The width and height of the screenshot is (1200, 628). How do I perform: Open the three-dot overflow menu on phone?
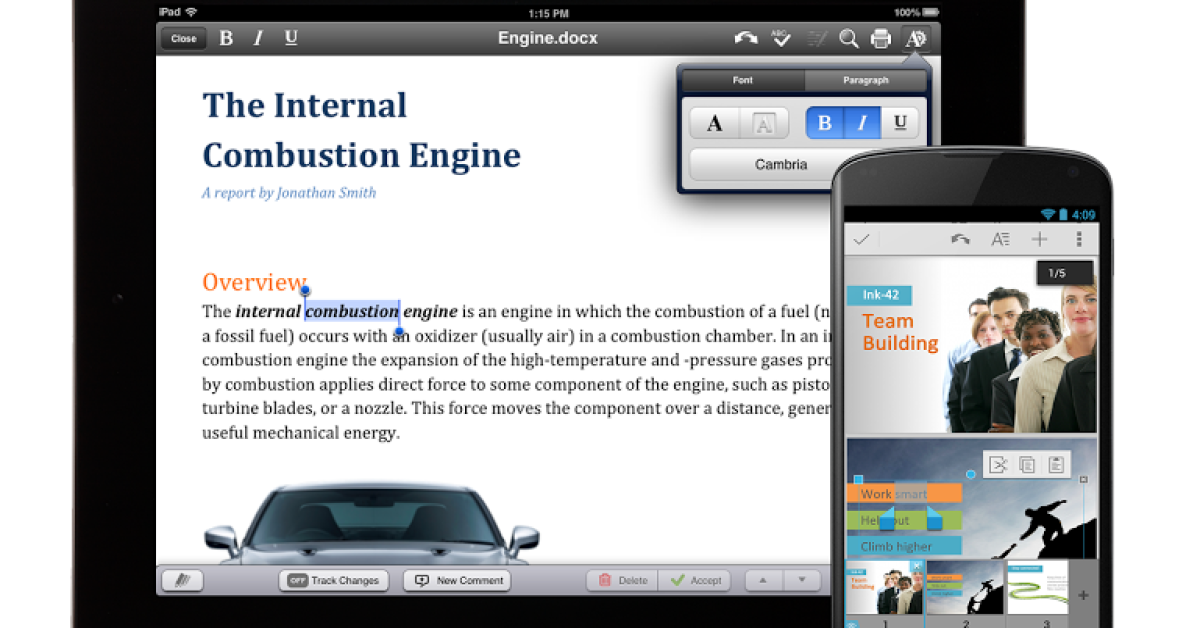pyautogui.click(x=1079, y=239)
